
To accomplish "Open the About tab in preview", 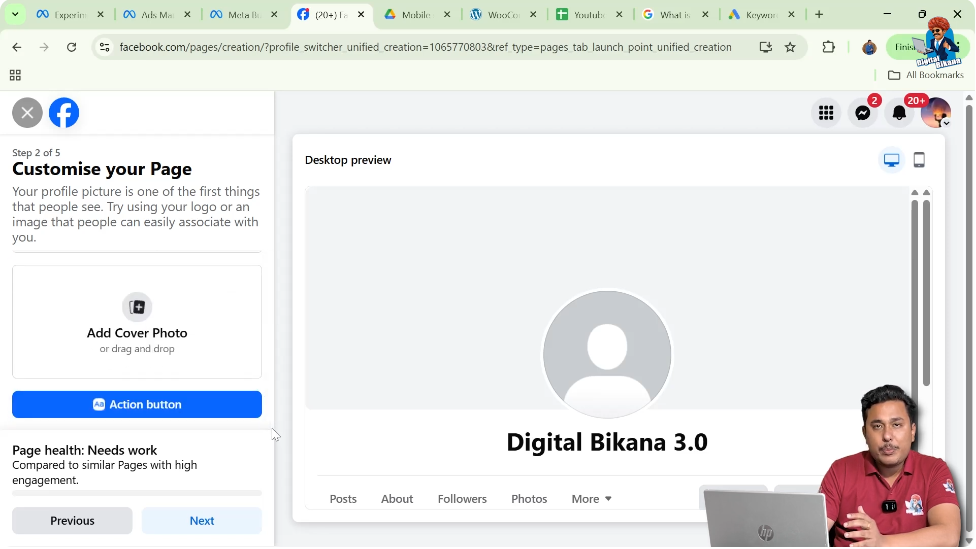I will (397, 499).
